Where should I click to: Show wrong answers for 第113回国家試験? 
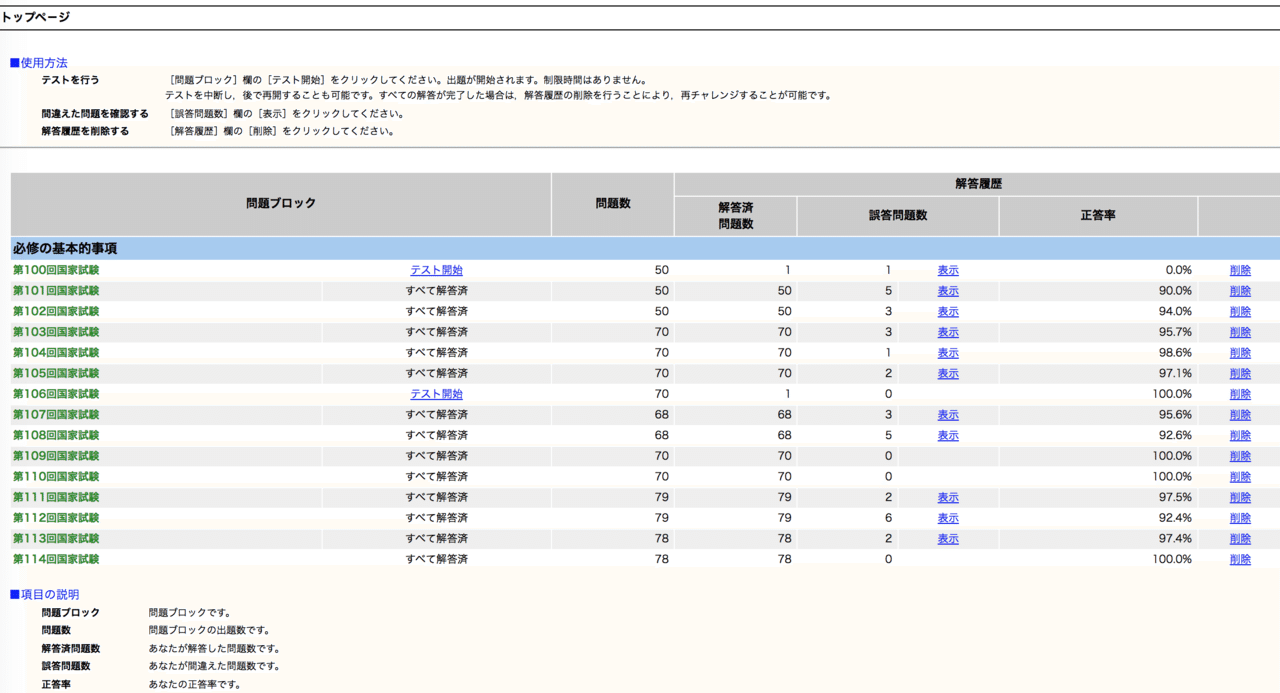(948, 539)
